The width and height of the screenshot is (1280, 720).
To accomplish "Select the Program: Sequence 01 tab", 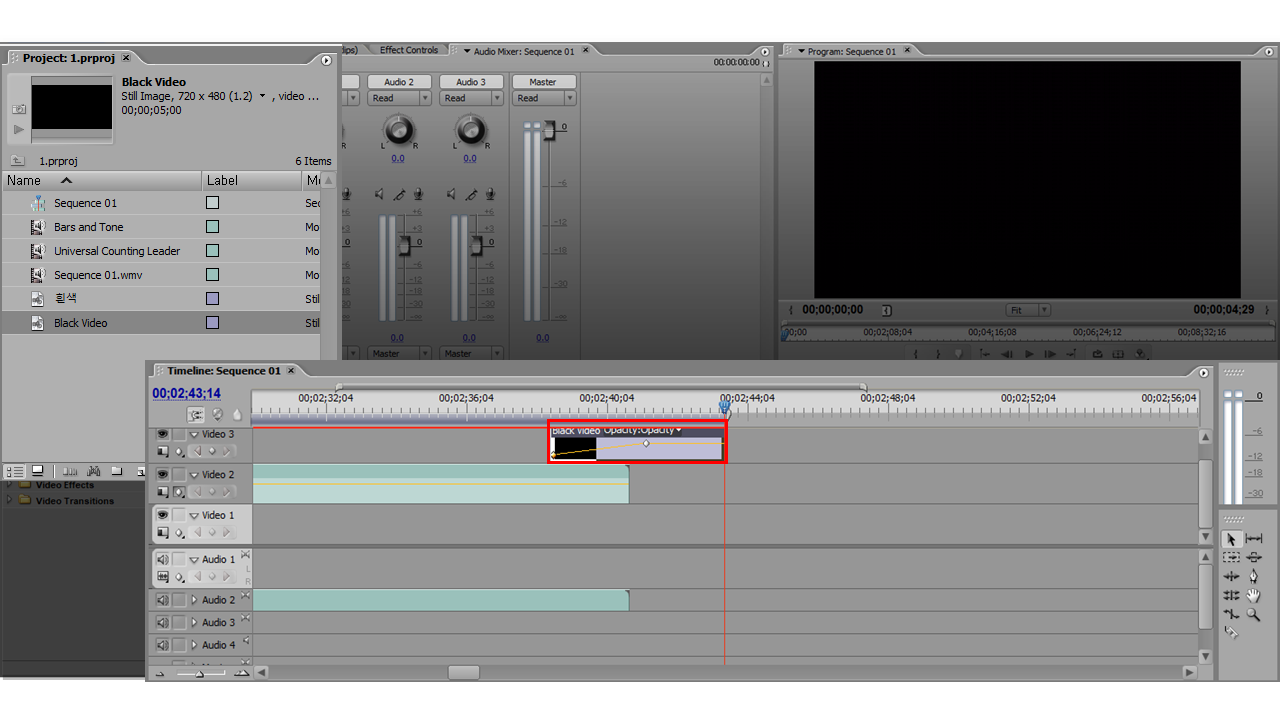I will [x=854, y=51].
